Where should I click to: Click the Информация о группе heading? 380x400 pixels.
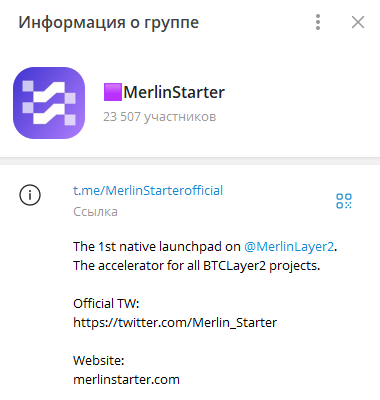click(109, 23)
